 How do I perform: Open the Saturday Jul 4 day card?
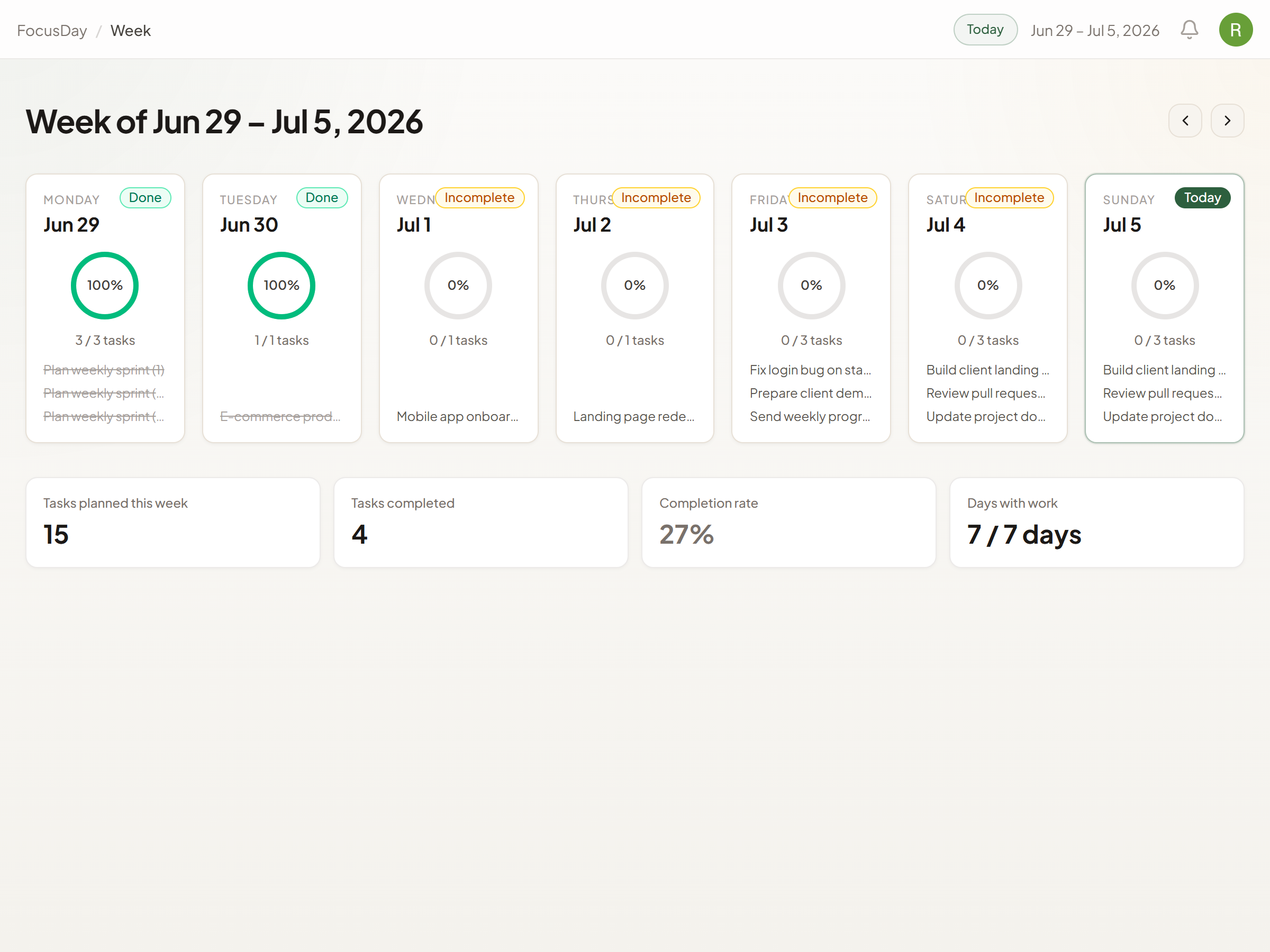(987, 308)
